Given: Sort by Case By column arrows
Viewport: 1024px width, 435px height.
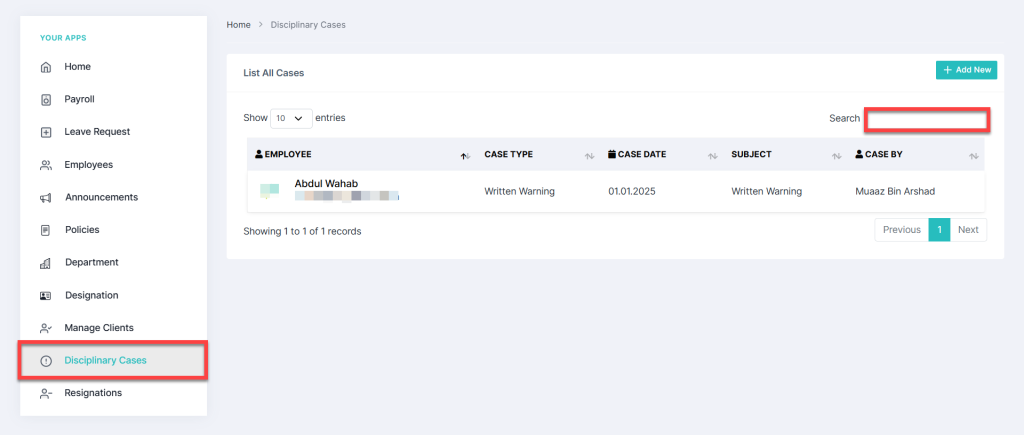Looking at the screenshot, I should coord(974,155).
